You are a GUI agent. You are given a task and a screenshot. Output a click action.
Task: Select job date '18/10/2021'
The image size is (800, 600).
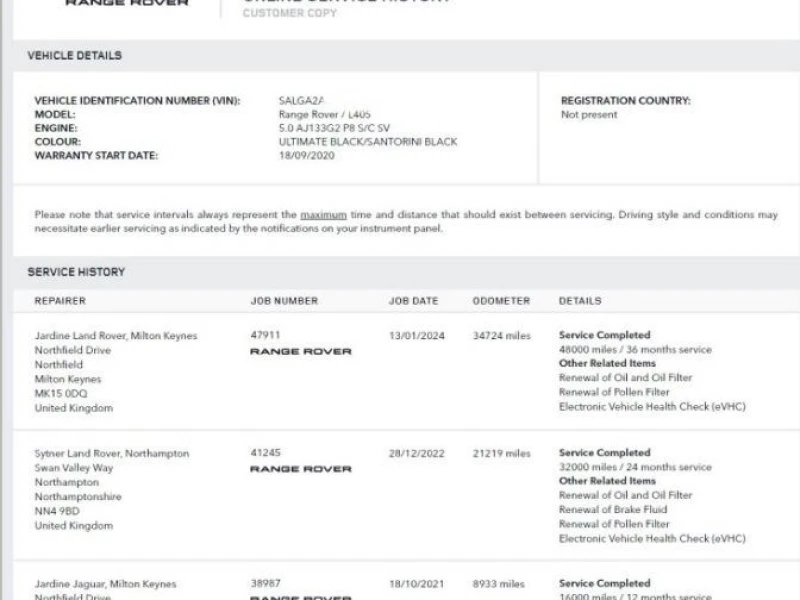(417, 584)
